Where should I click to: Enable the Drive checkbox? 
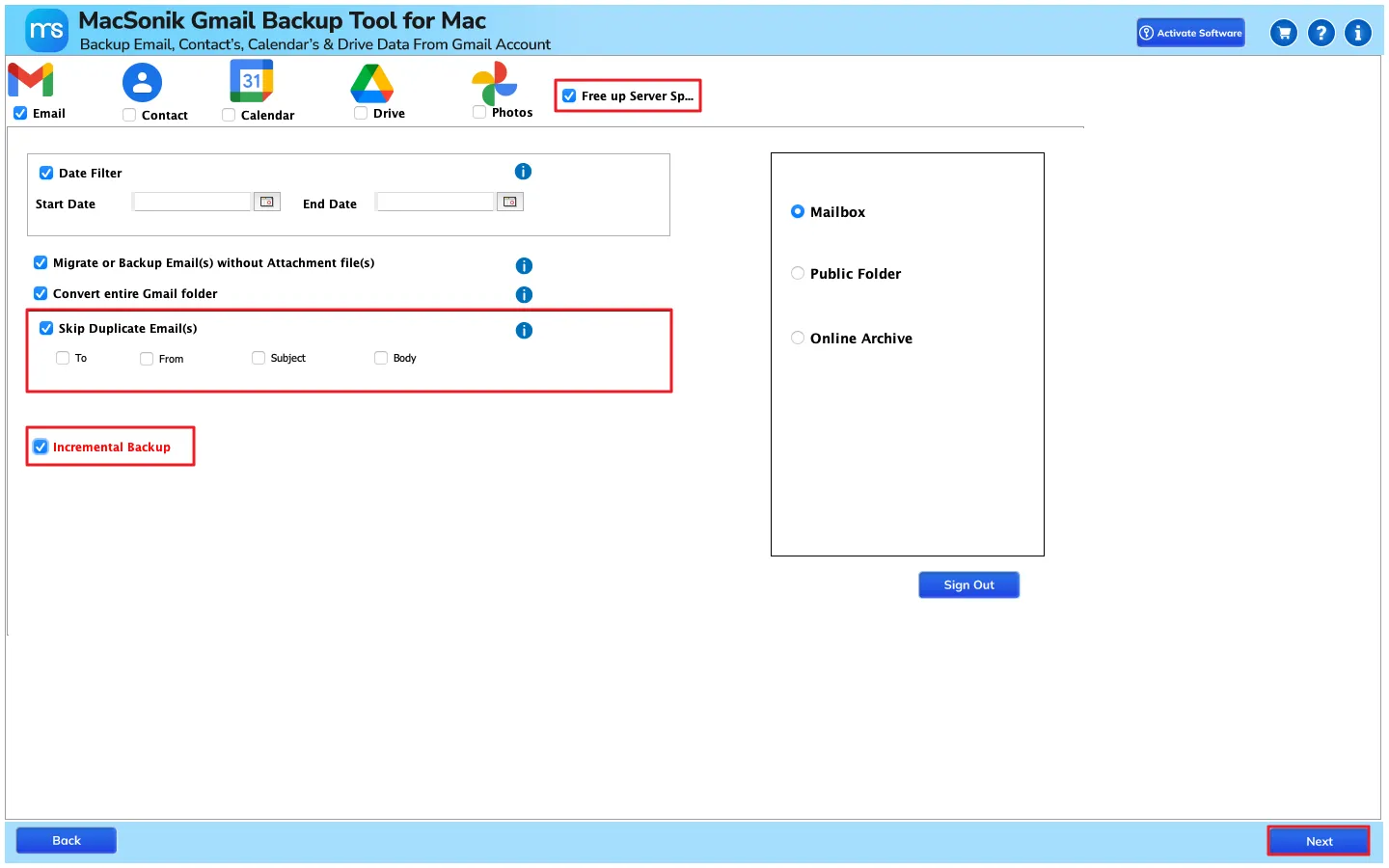point(361,113)
